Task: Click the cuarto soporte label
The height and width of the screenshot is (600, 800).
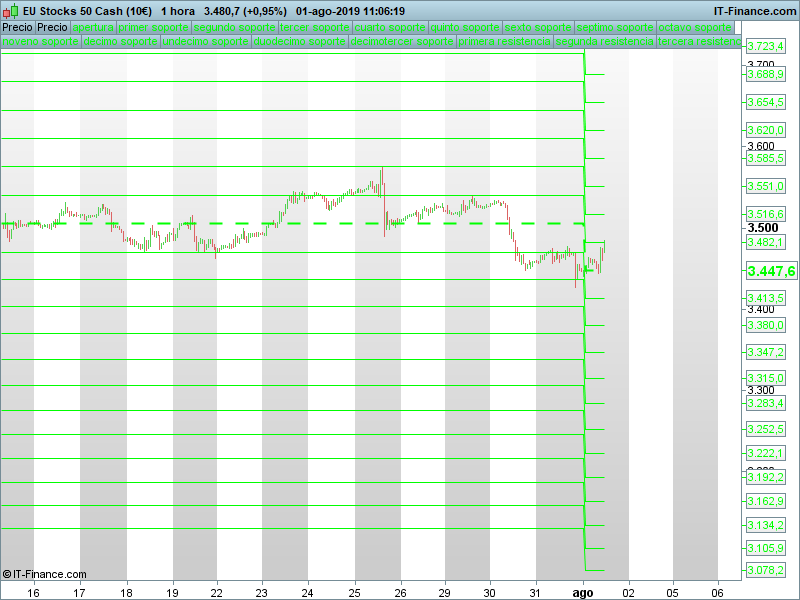Action: [390, 28]
